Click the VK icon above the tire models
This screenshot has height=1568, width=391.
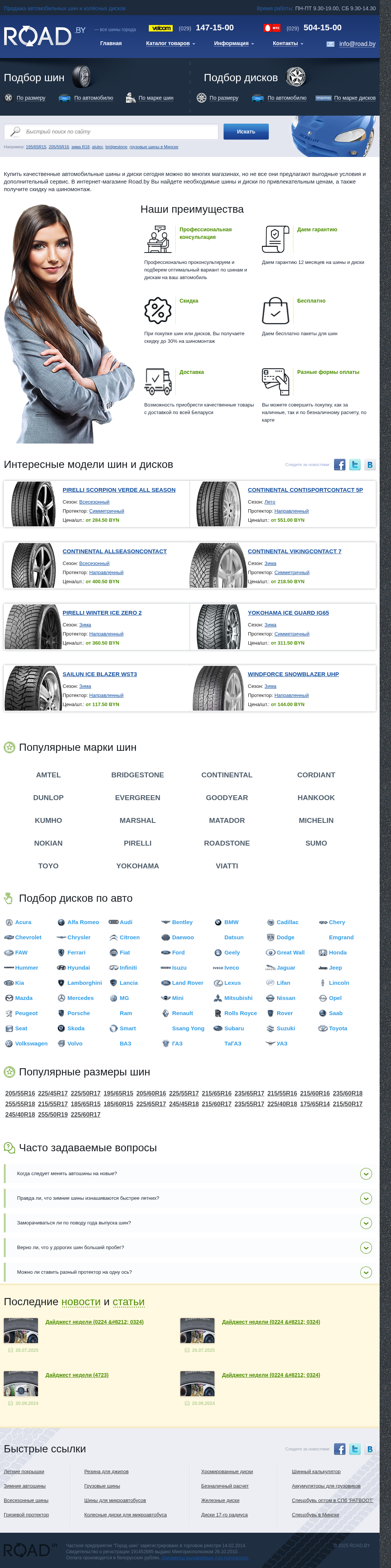(370, 465)
